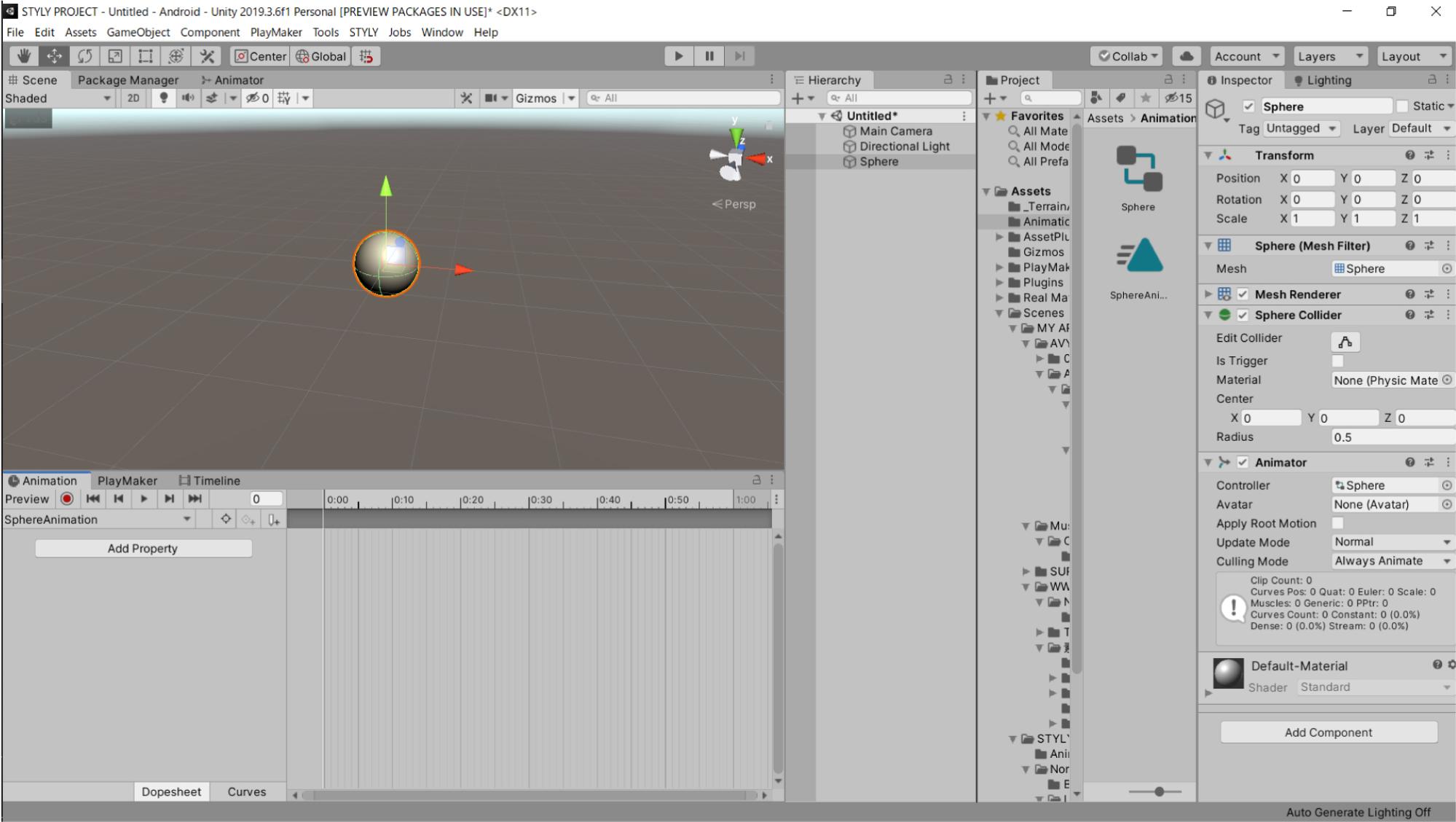This screenshot has height=822, width=1456.
Task: Toggle scene audio speaker icon
Action: pyautogui.click(x=188, y=98)
